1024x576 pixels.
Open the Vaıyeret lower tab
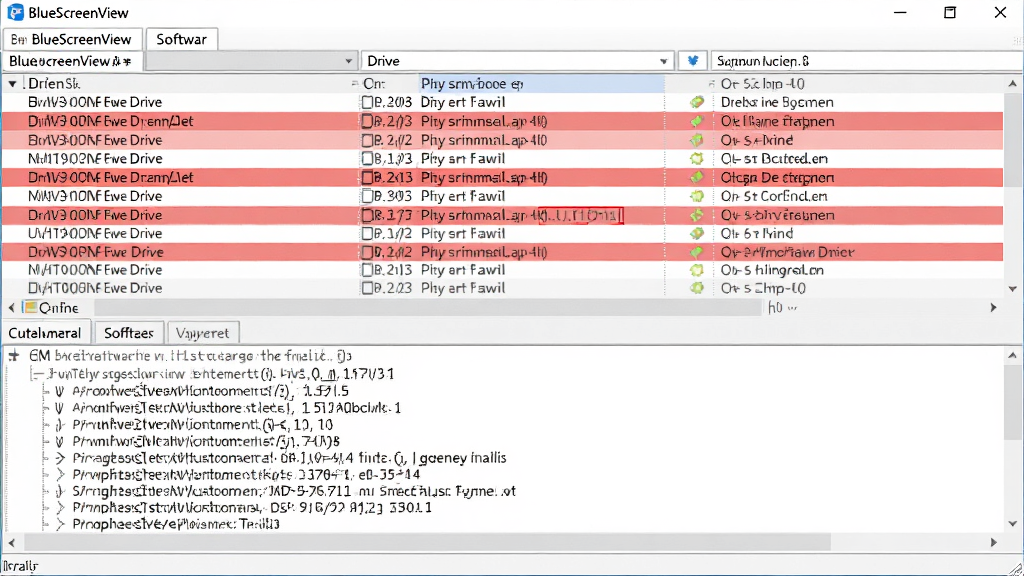tap(203, 333)
